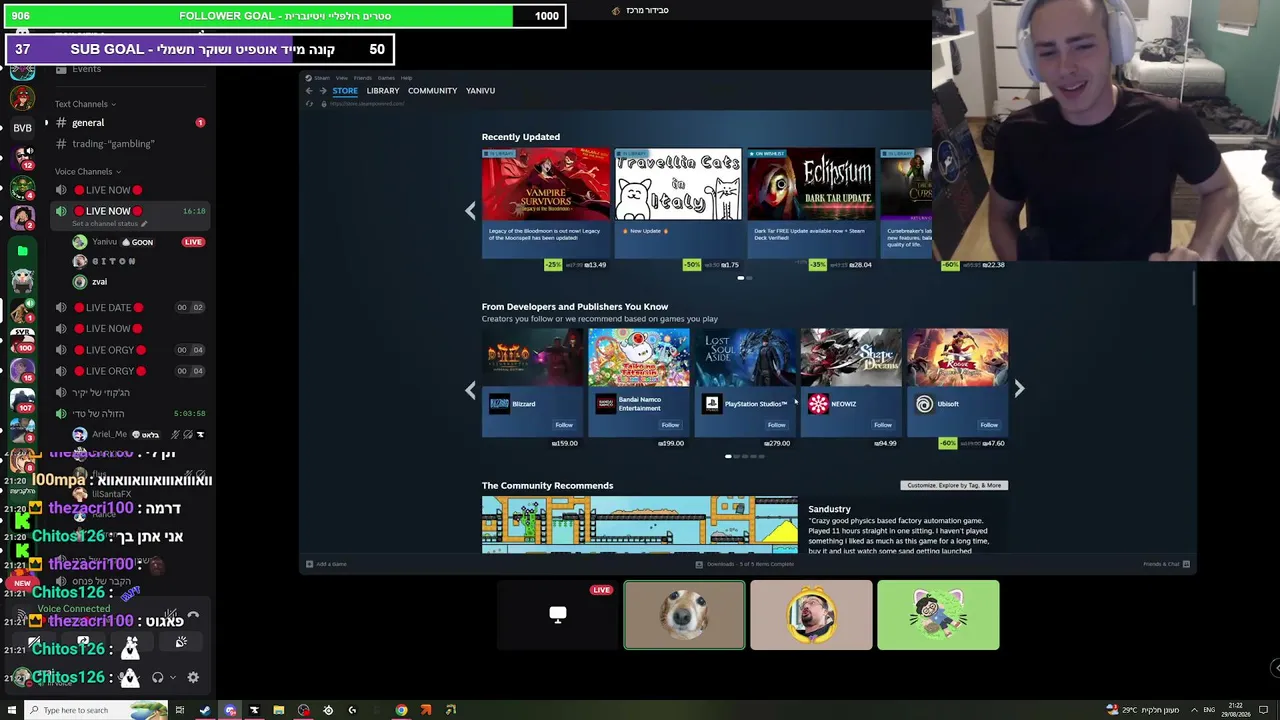Select the developers carousel page dots
1280x720 pixels.
tap(745, 456)
